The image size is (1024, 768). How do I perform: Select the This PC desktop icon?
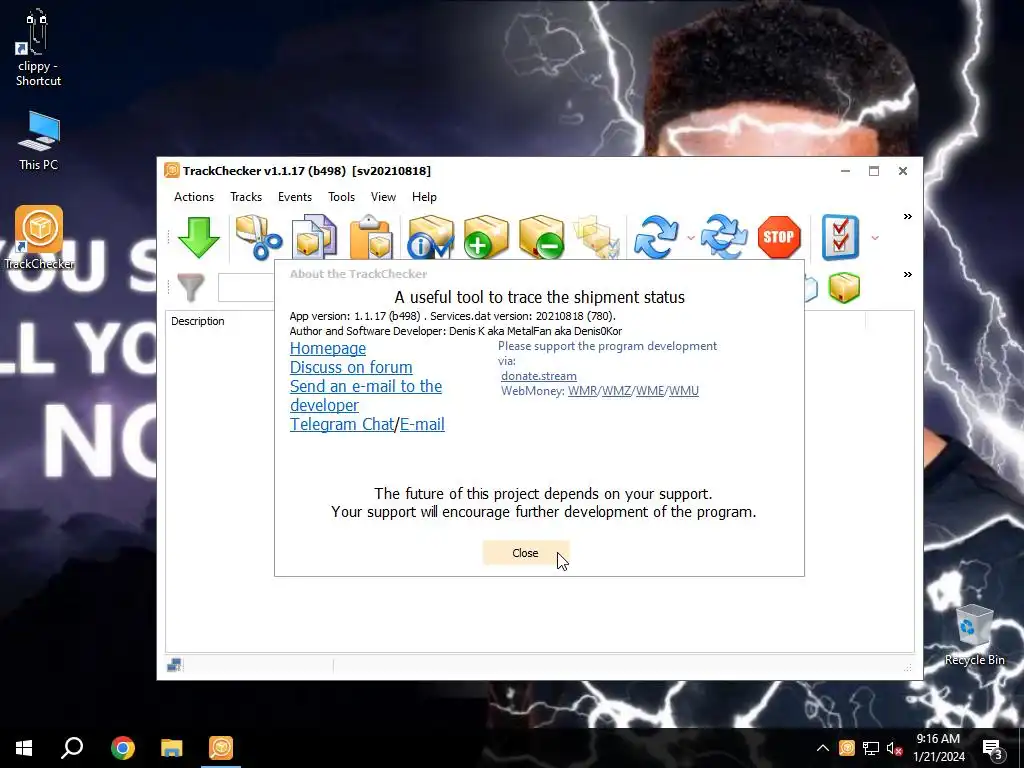click(38, 140)
